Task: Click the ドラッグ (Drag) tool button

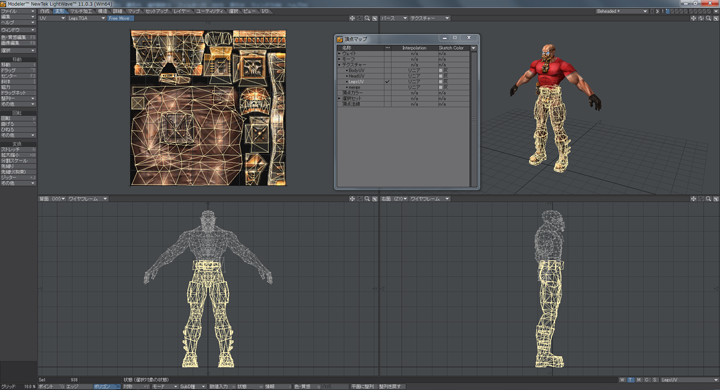Action: (18, 70)
